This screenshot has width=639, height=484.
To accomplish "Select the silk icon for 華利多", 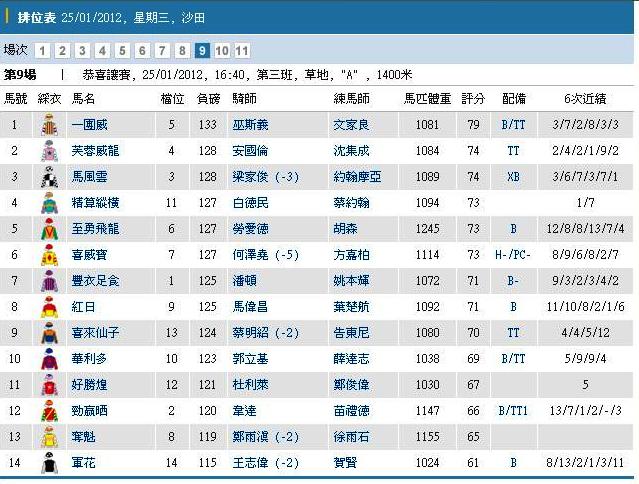I will click(x=48, y=359).
